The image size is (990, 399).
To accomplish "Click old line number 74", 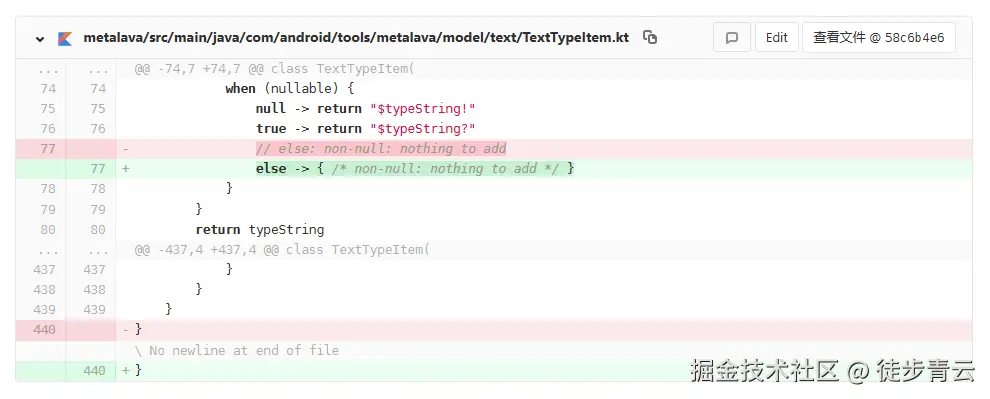I will [48, 88].
